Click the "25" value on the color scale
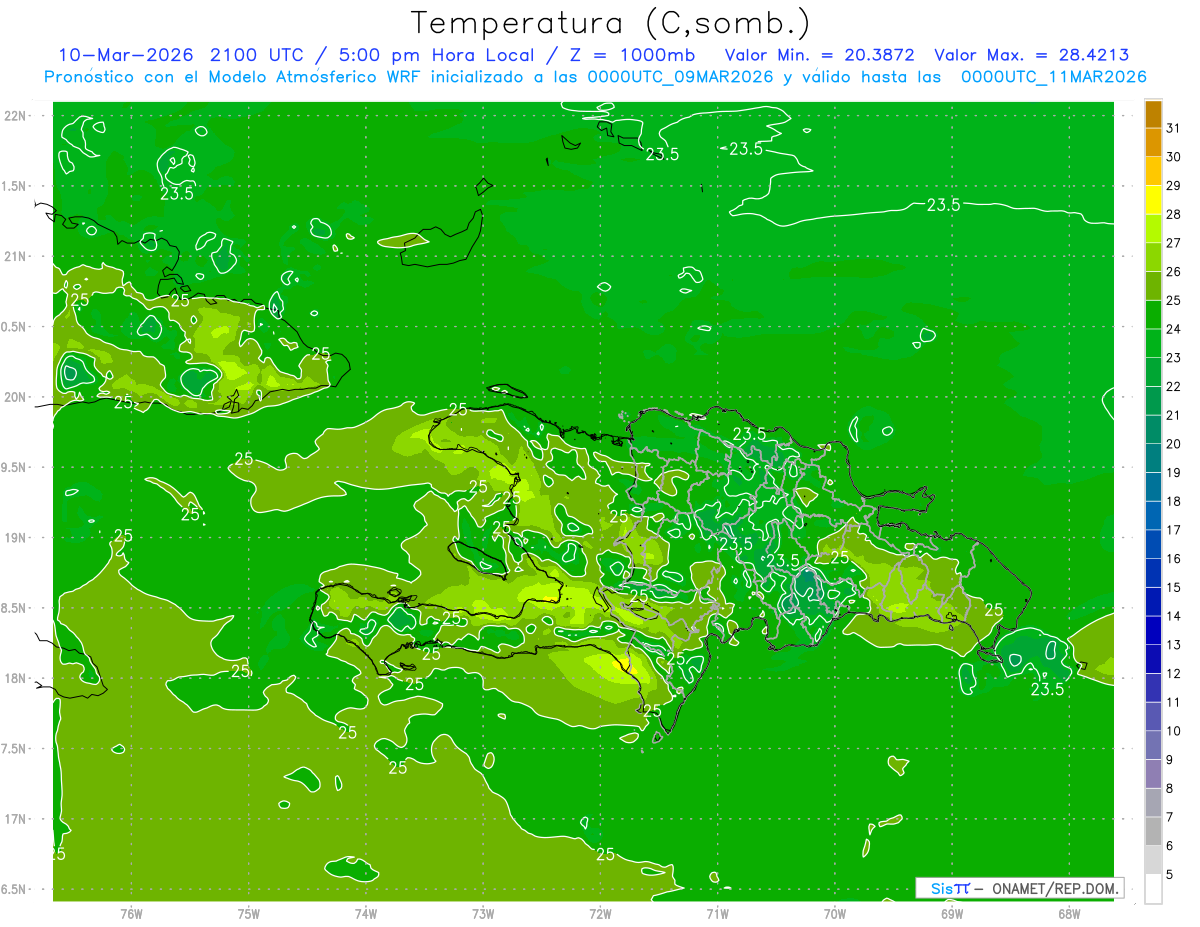Image resolution: width=1200 pixels, height=927 pixels. (x=1174, y=300)
